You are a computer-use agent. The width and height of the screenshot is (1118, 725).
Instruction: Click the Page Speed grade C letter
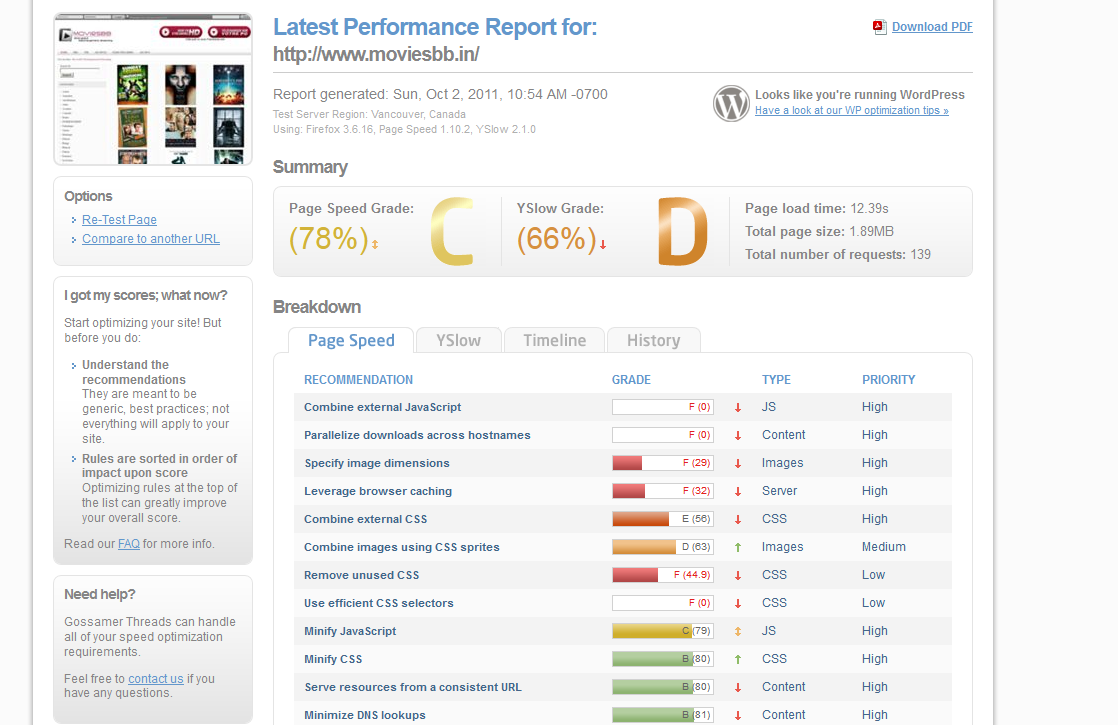[452, 231]
